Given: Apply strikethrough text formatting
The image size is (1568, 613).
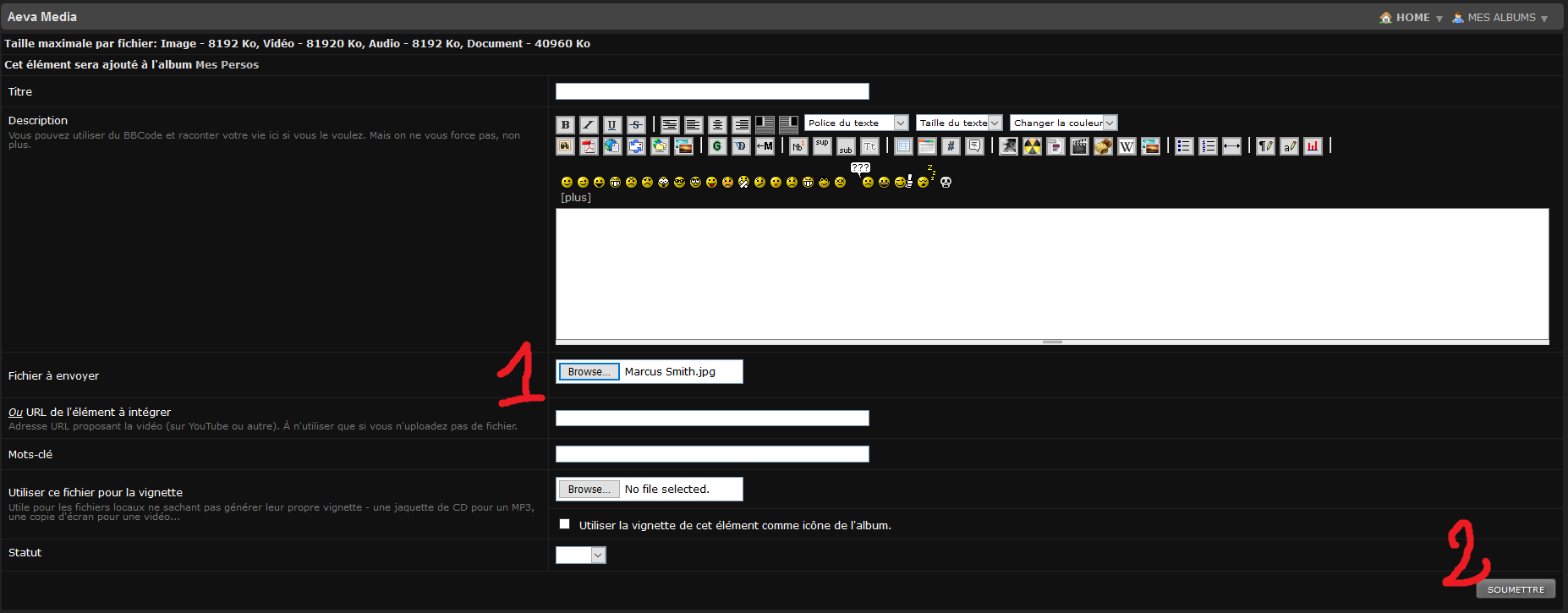Looking at the screenshot, I should 636,125.
